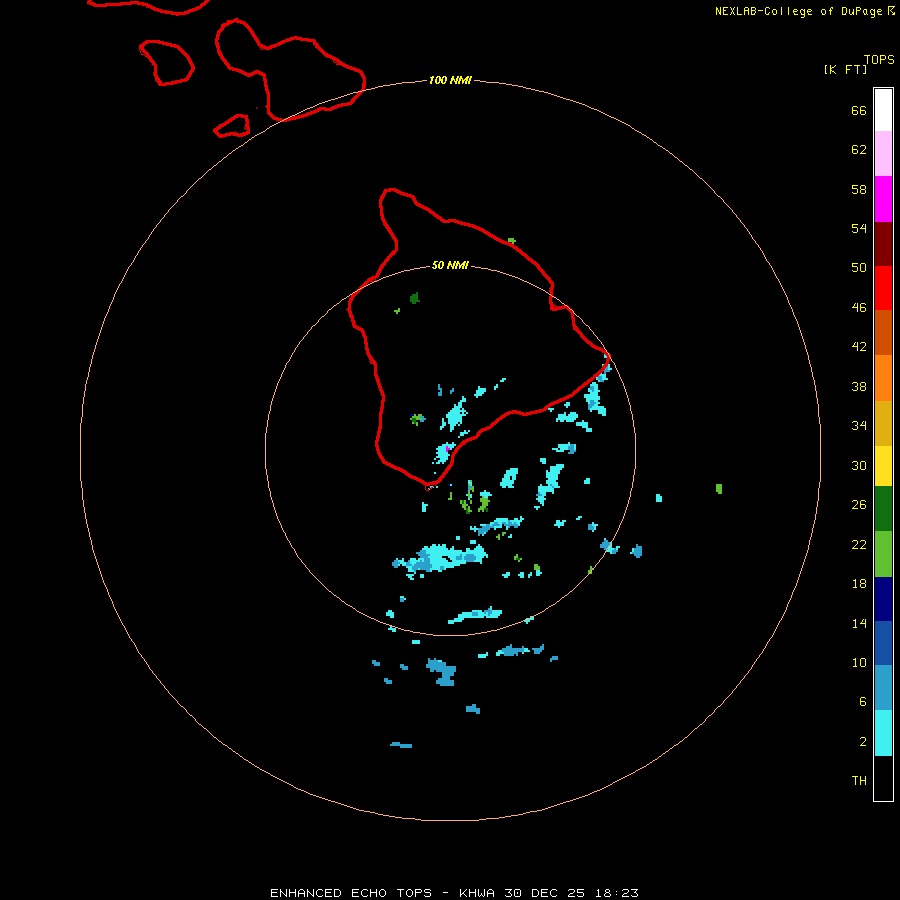The height and width of the screenshot is (900, 900).
Task: Click the 2 legend value
Action: click(863, 742)
